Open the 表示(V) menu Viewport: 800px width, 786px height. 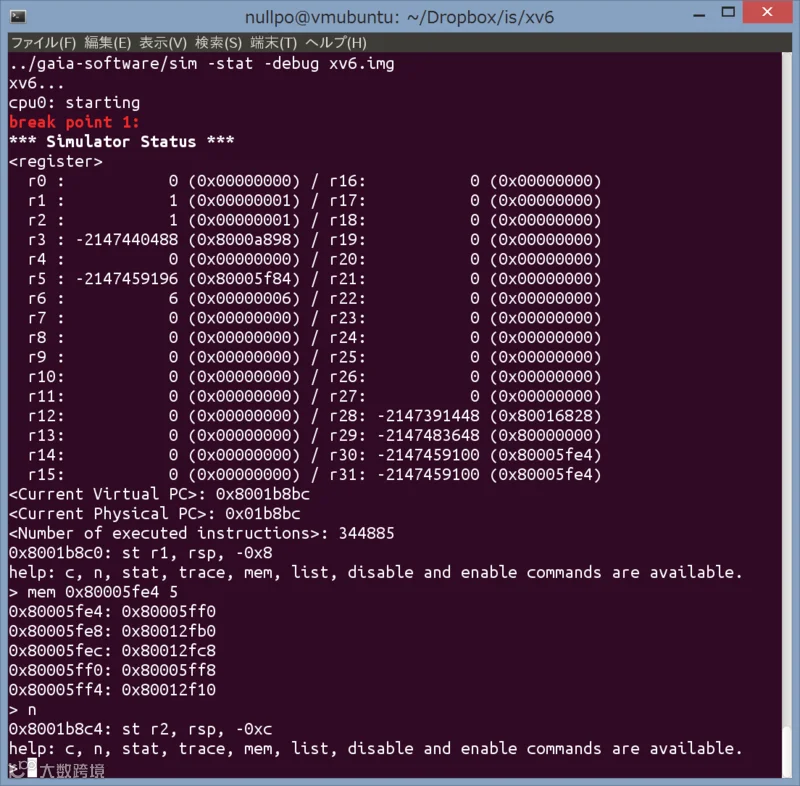pyautogui.click(x=163, y=43)
